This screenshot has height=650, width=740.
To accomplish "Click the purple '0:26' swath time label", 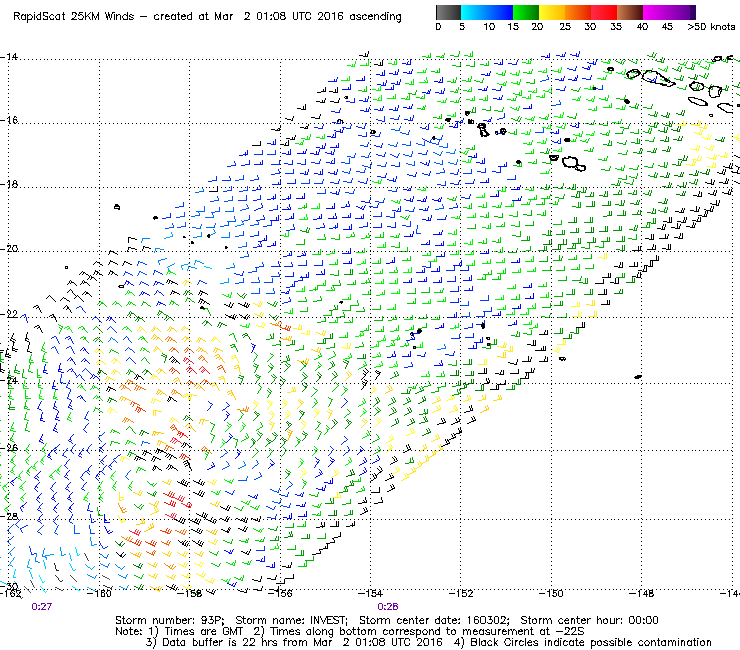I will [388, 607].
